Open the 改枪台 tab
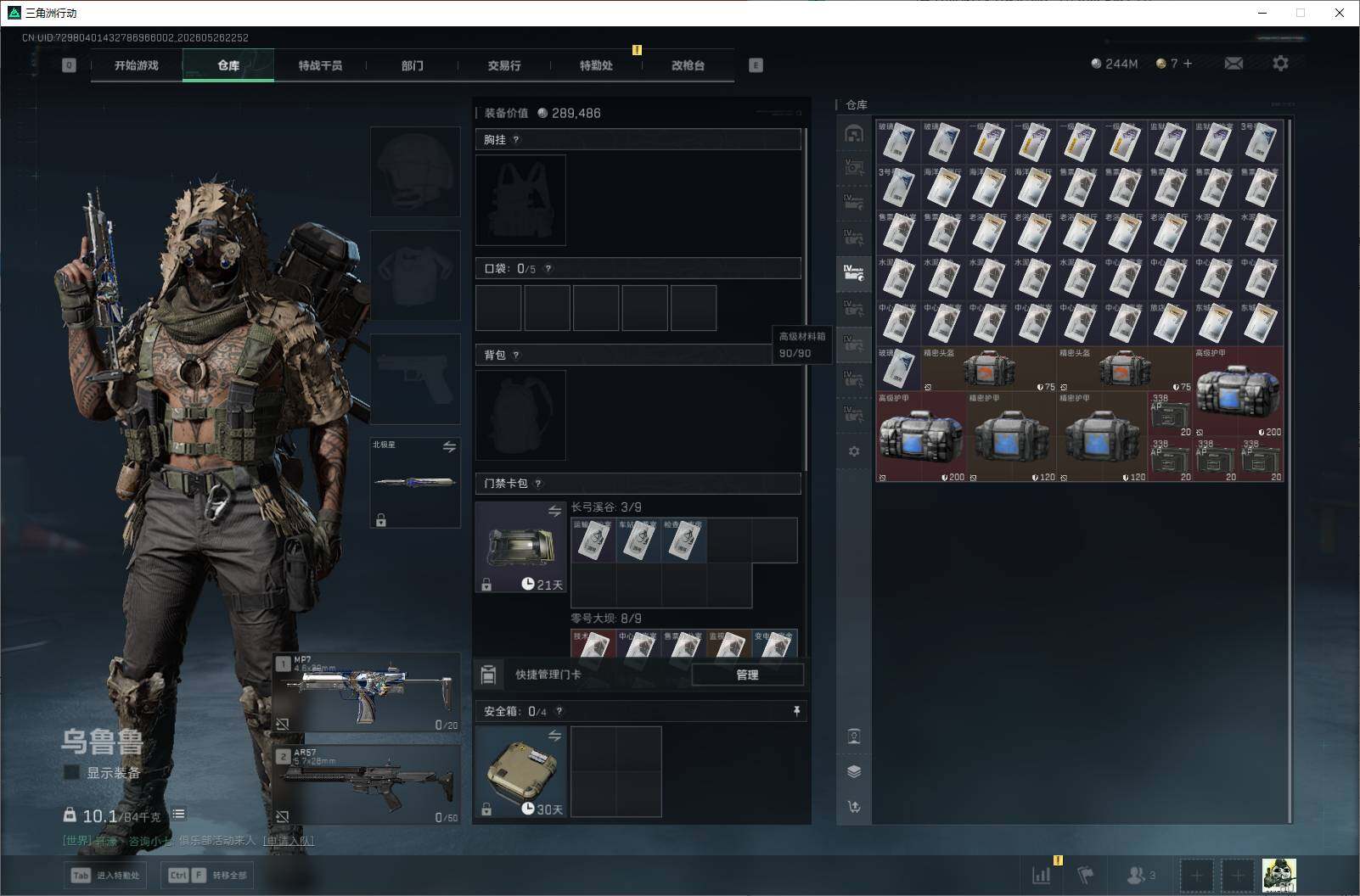This screenshot has width=1360, height=896. tap(688, 65)
